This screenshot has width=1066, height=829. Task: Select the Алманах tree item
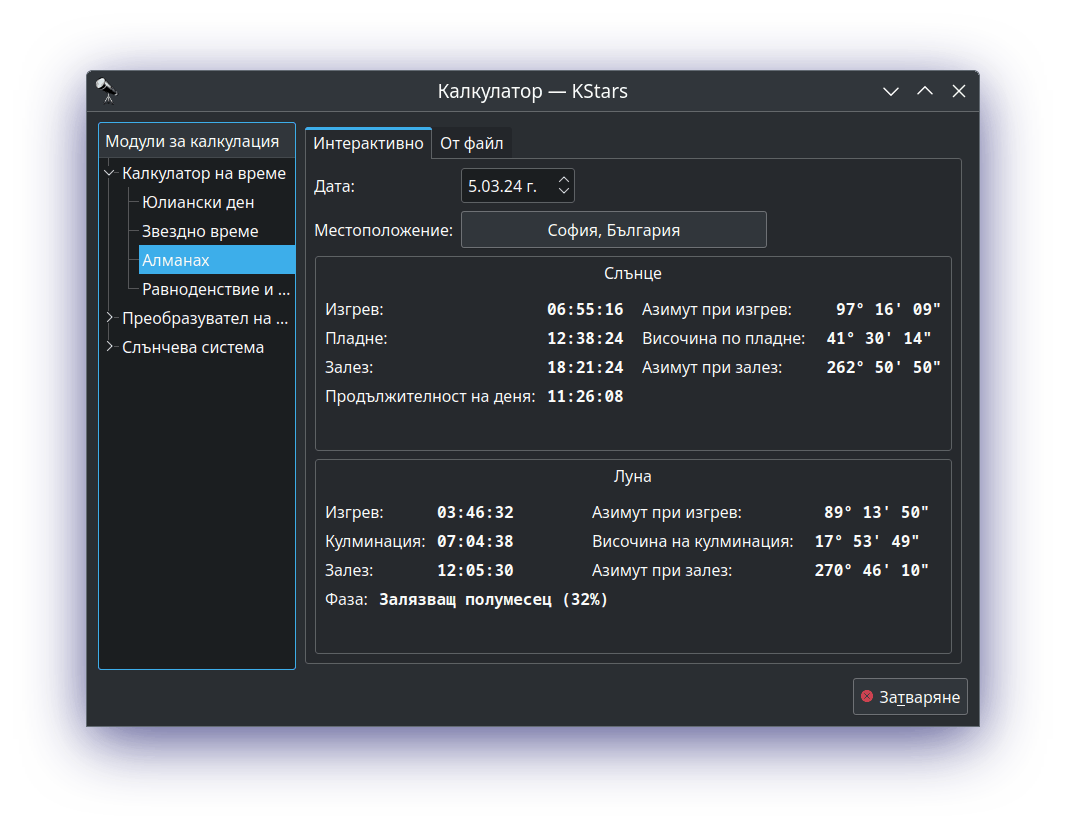(176, 260)
